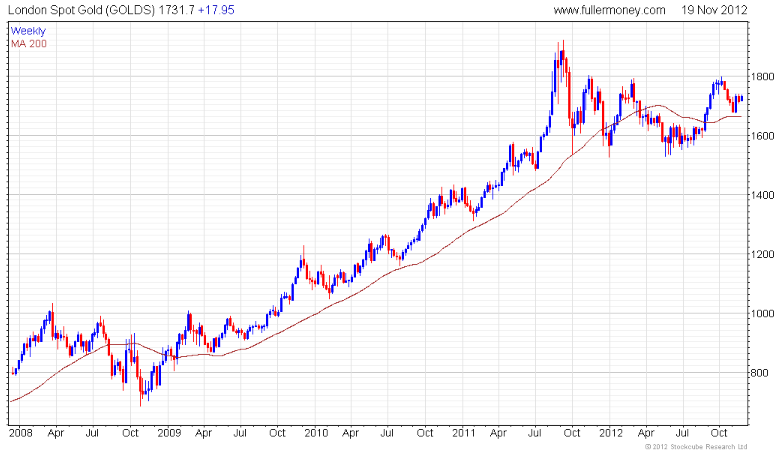Click the 1400 price axis label
Viewport: 783px width, 454px height.
click(x=763, y=195)
